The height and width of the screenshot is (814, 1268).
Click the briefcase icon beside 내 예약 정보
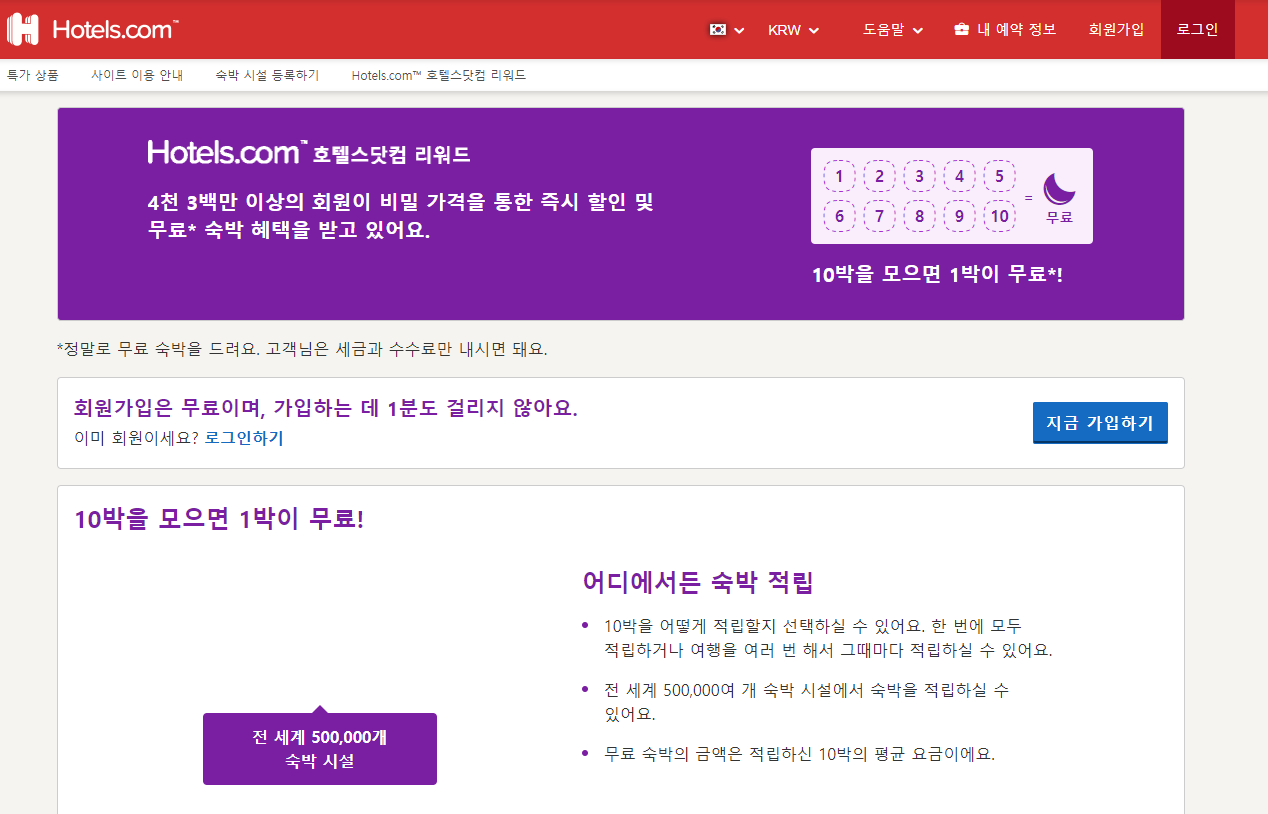click(x=961, y=29)
